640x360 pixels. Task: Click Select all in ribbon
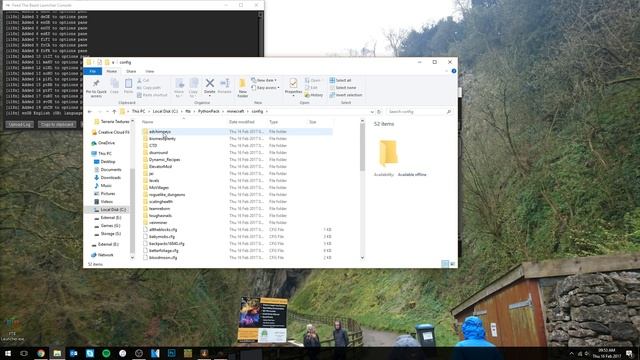click(340, 80)
